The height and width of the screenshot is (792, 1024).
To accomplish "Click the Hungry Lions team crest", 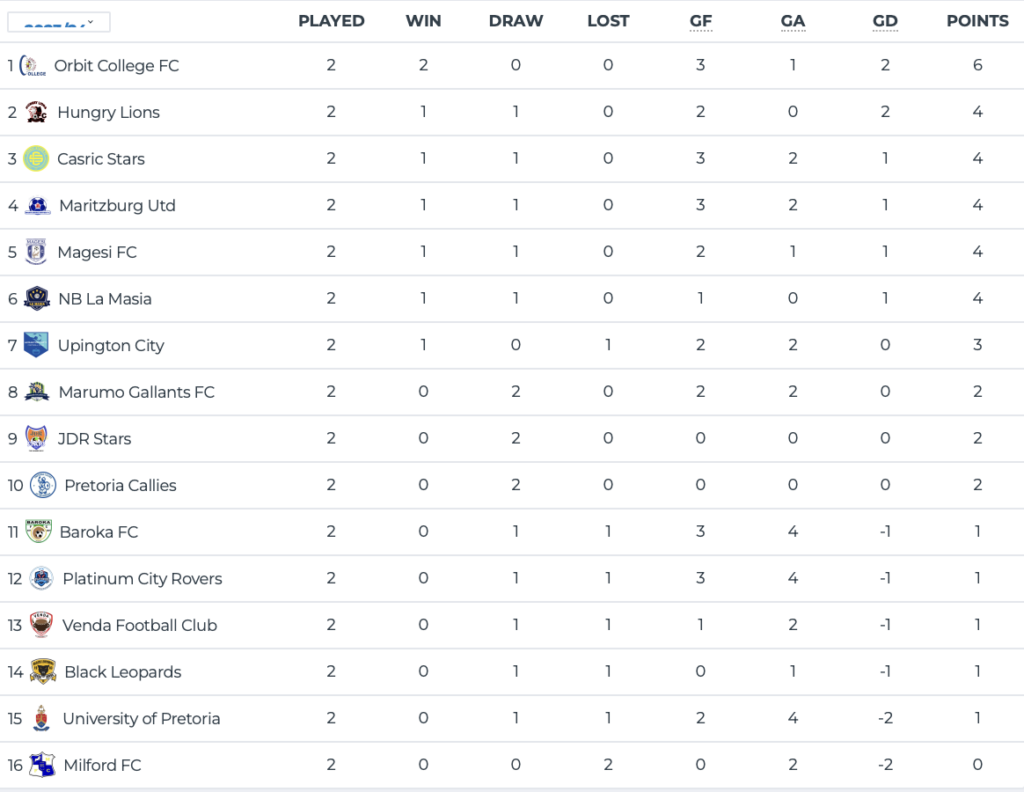I will click(36, 112).
